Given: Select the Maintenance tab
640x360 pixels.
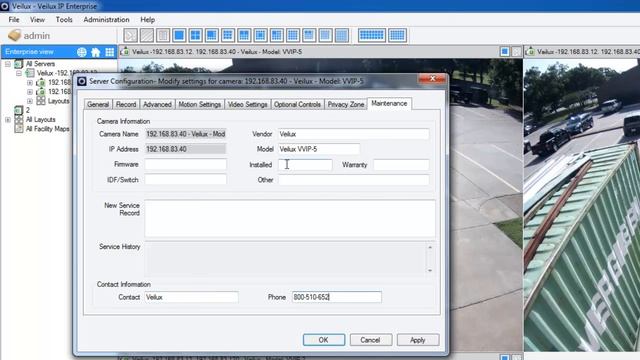Looking at the screenshot, I should coord(389,104).
